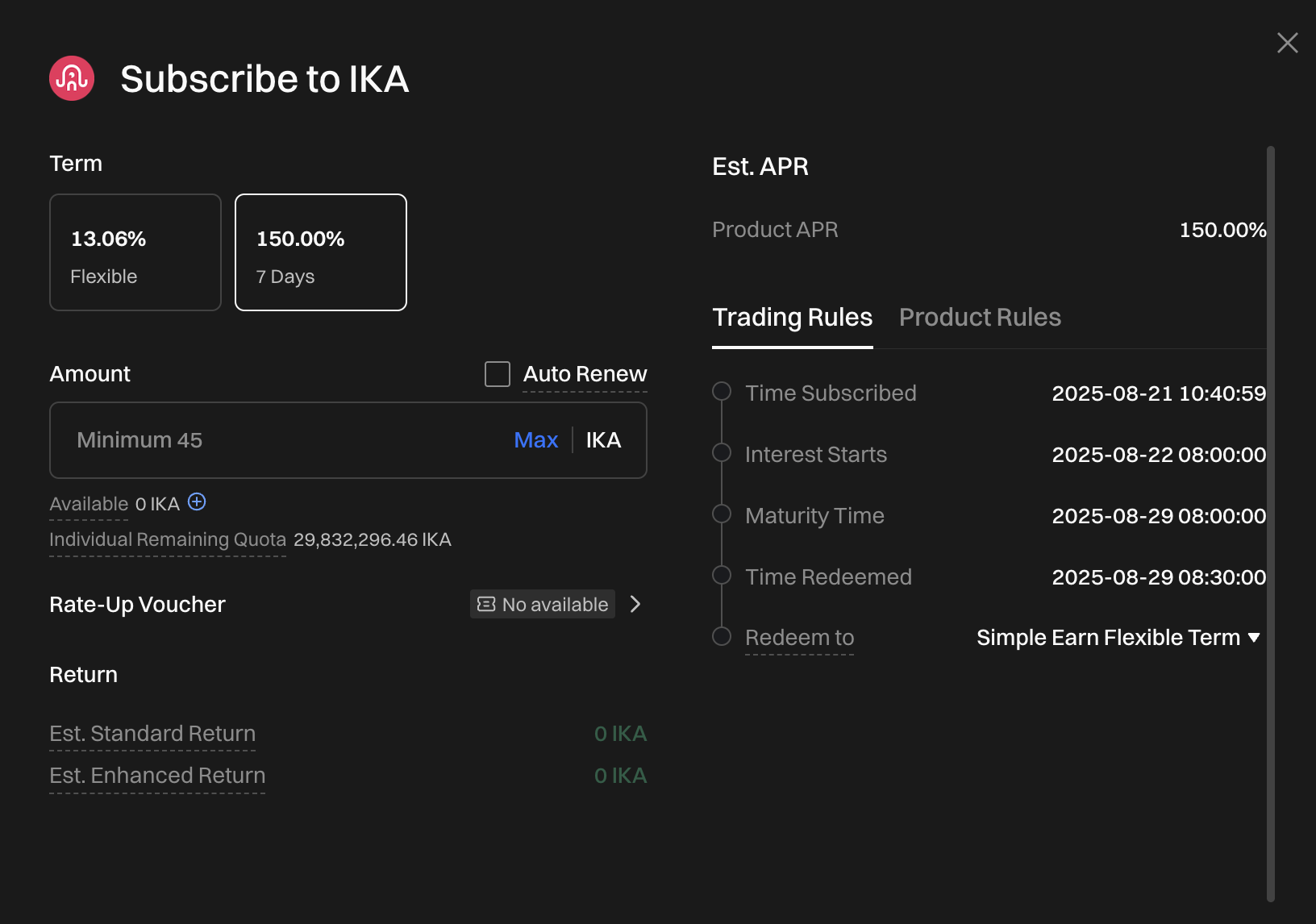The height and width of the screenshot is (924, 1316).
Task: Click Est. Standard Return label
Action: tap(152, 734)
